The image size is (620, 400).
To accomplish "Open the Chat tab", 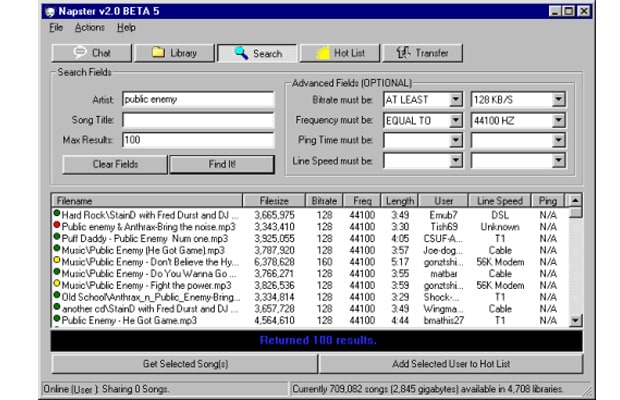I will 91,53.
